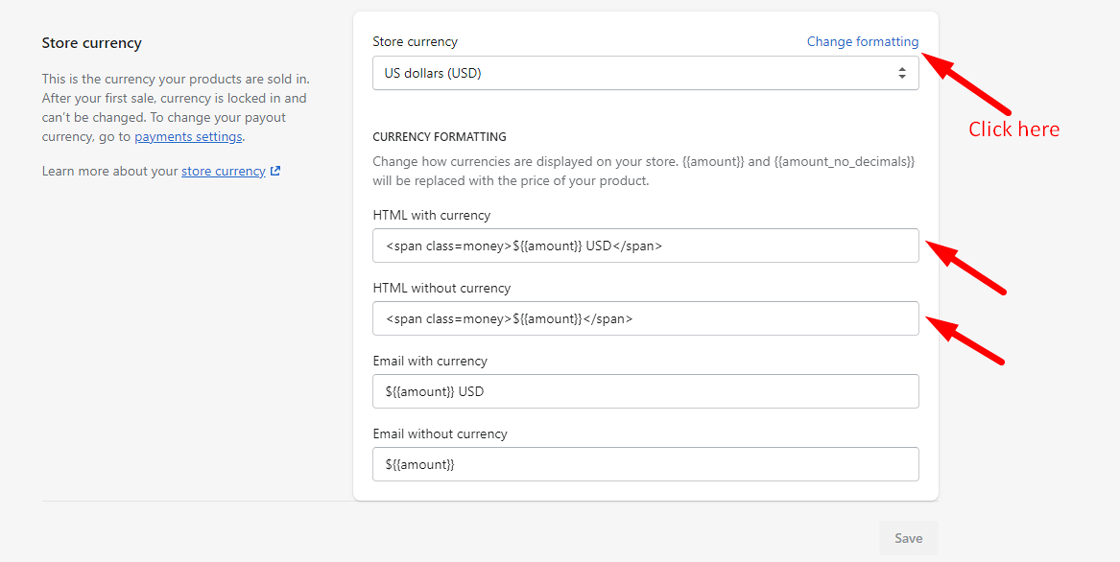Viewport: 1120px width, 562px height.
Task: Click external link icon beside store currency link
Action: [276, 171]
